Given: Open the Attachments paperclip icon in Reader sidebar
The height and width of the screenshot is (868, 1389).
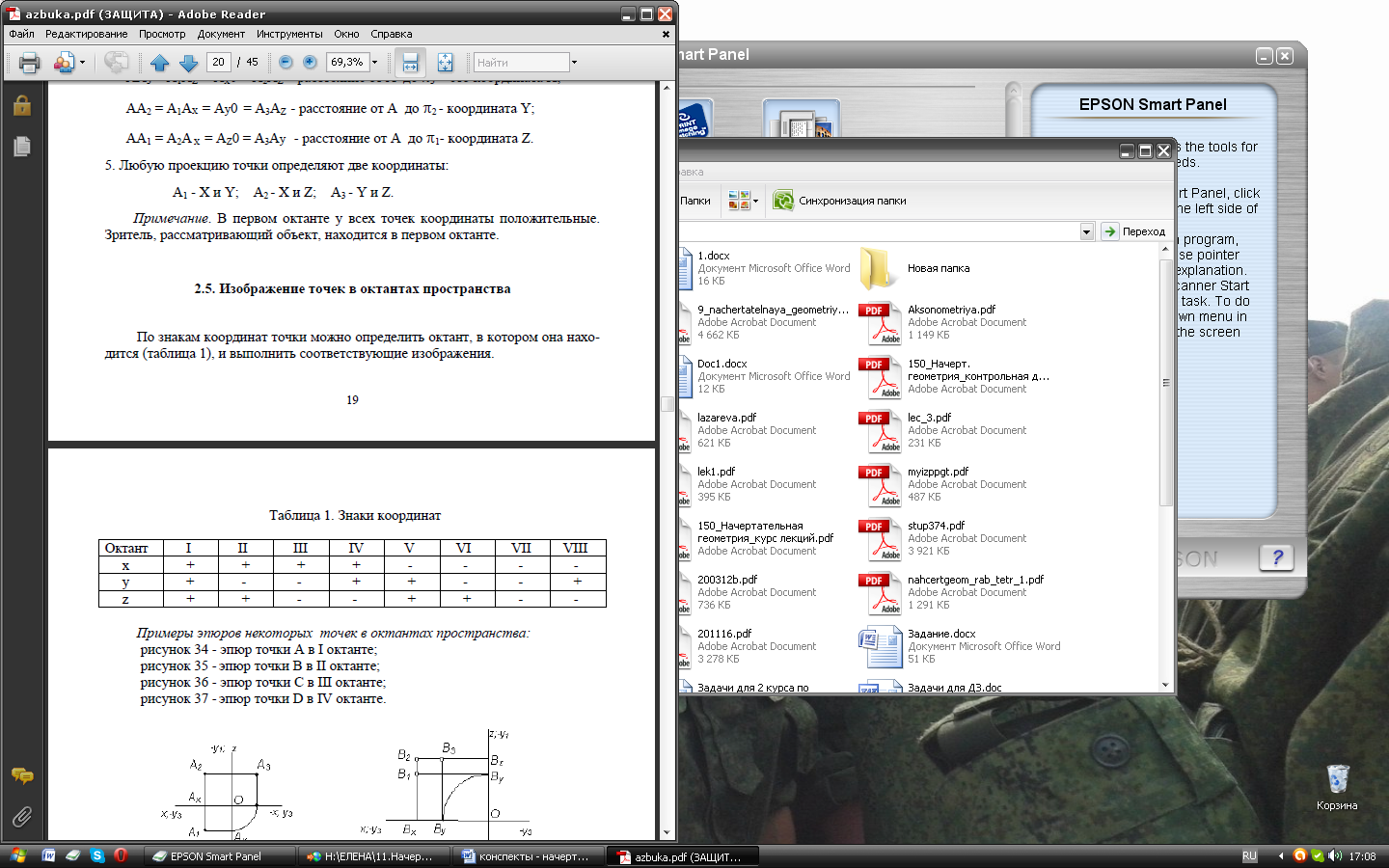Looking at the screenshot, I should coord(22,817).
